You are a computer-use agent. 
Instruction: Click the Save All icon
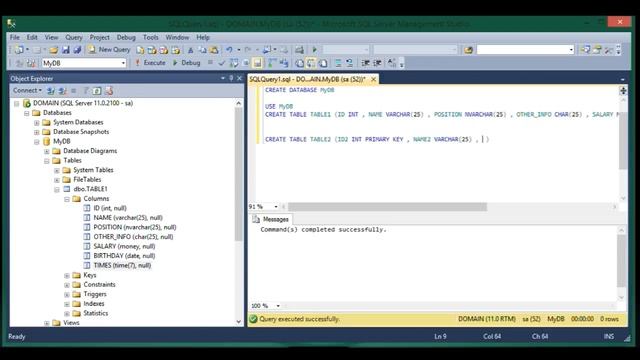77,50
